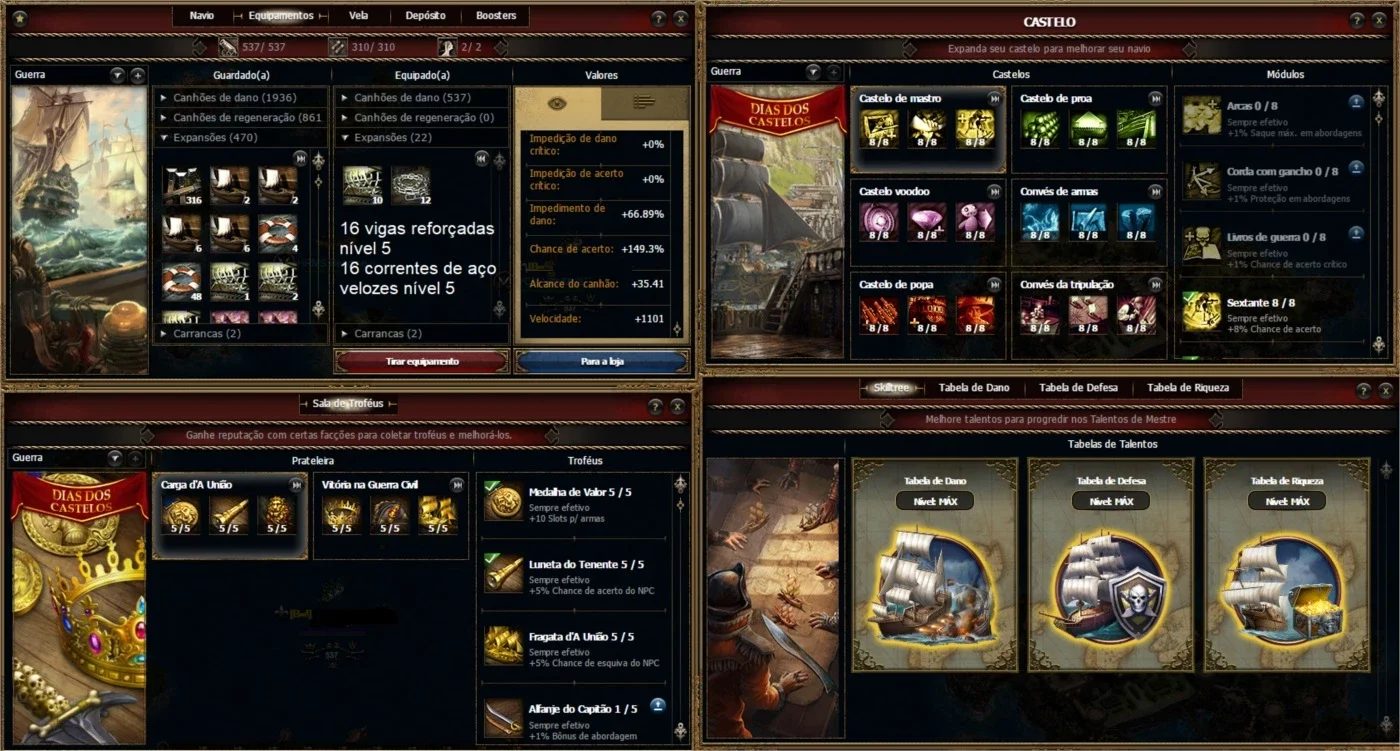
Task: Click the Para a loja button
Action: (x=602, y=361)
